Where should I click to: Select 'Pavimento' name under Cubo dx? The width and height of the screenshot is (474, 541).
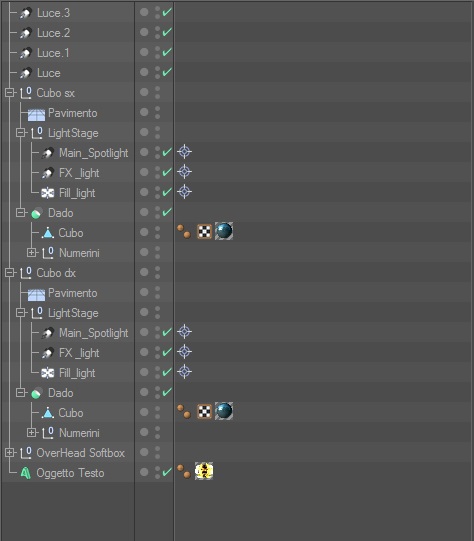73,293
